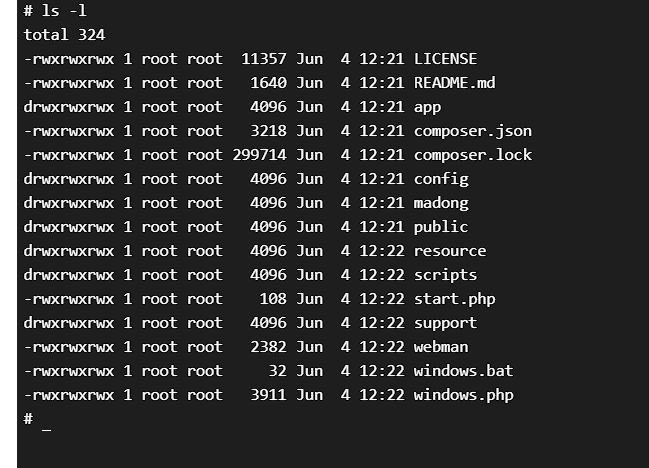The height and width of the screenshot is (468, 649).
Task: Click the composer.lock filename
Action: pyautogui.click(x=472, y=155)
